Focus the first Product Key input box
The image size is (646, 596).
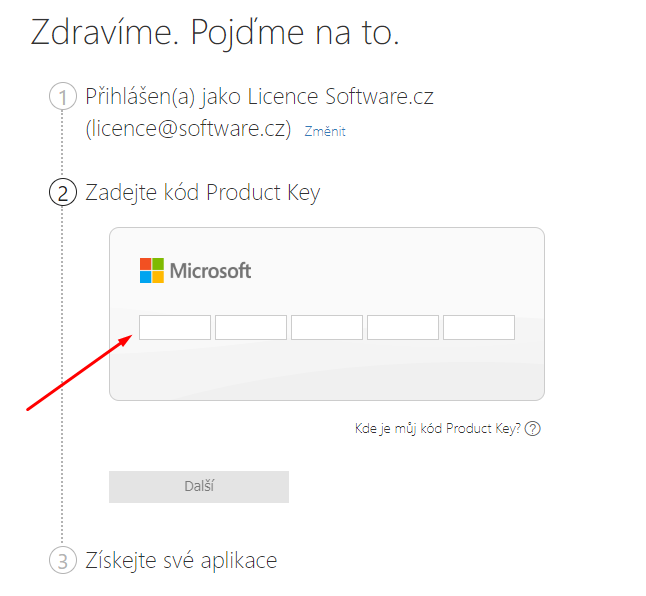(x=175, y=328)
